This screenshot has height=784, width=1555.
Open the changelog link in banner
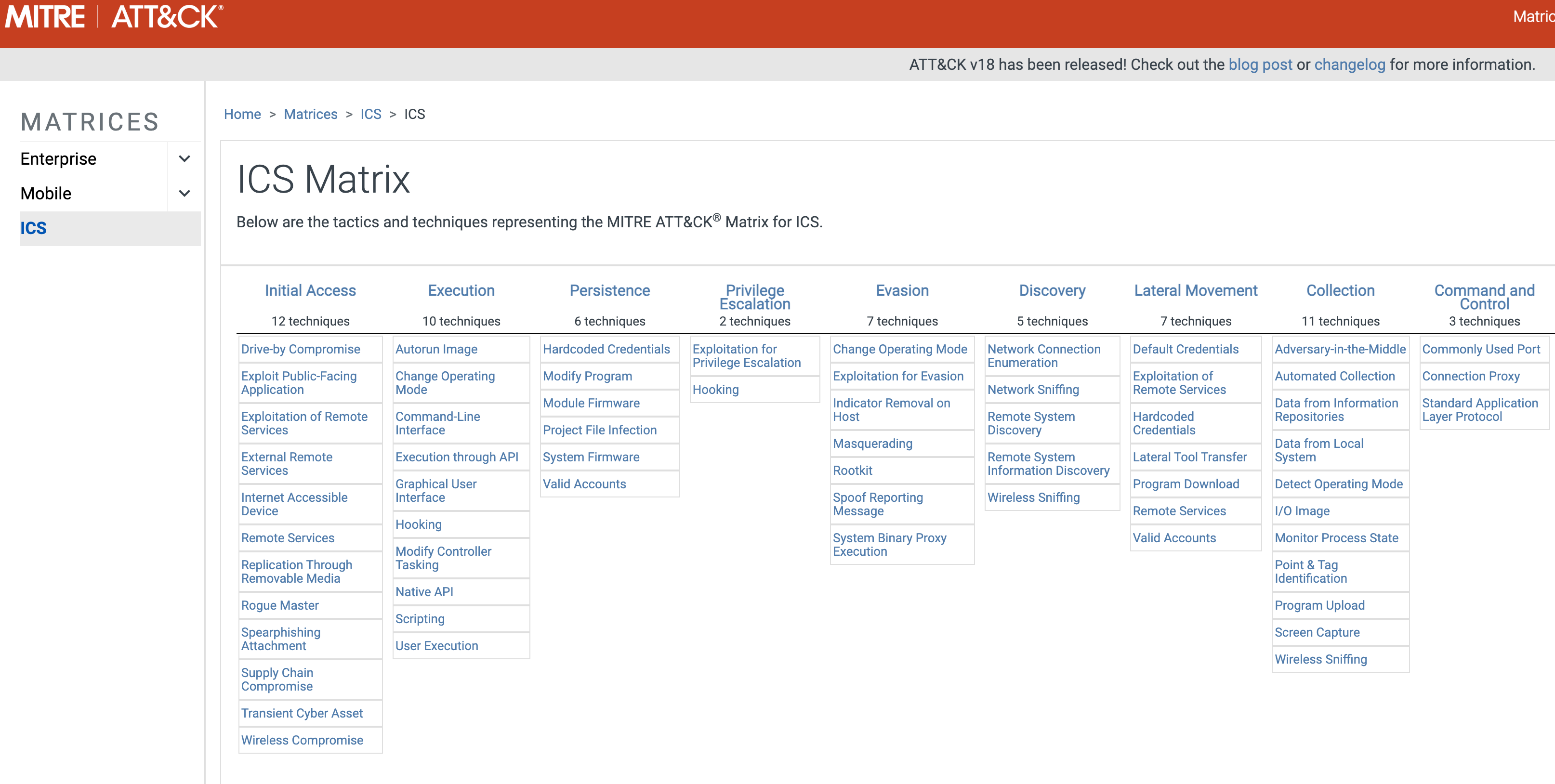coord(1349,65)
